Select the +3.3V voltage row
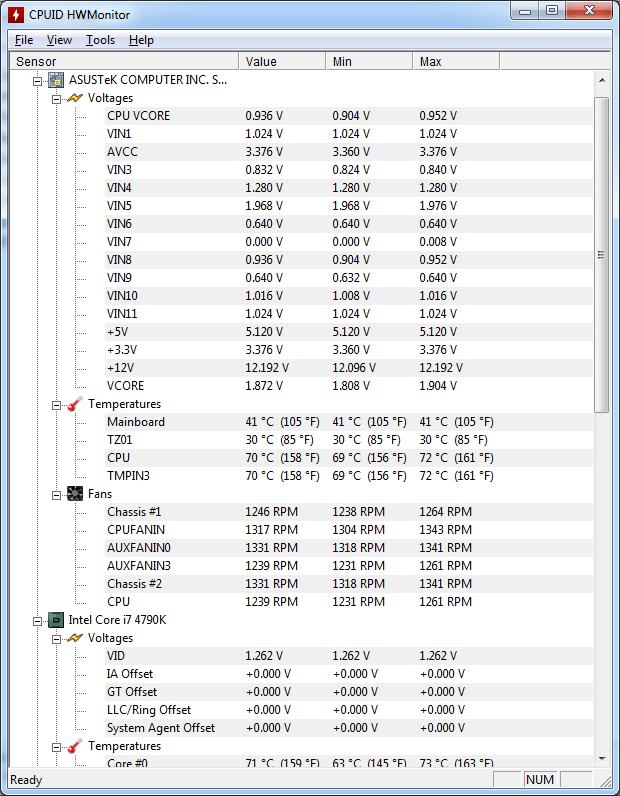 click(x=349, y=350)
